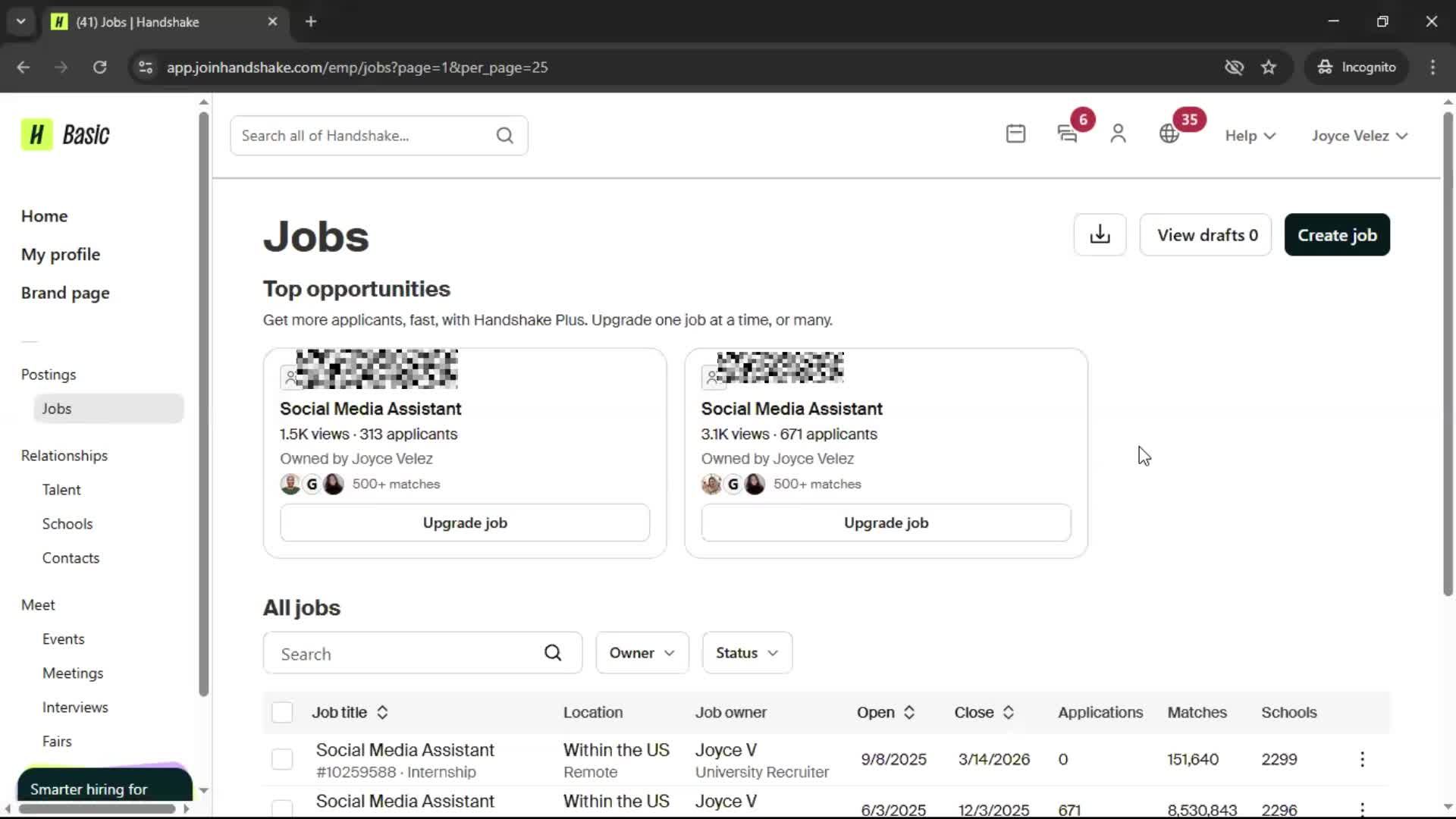
Task: Open the browser three-dot menu
Action: point(1432,67)
